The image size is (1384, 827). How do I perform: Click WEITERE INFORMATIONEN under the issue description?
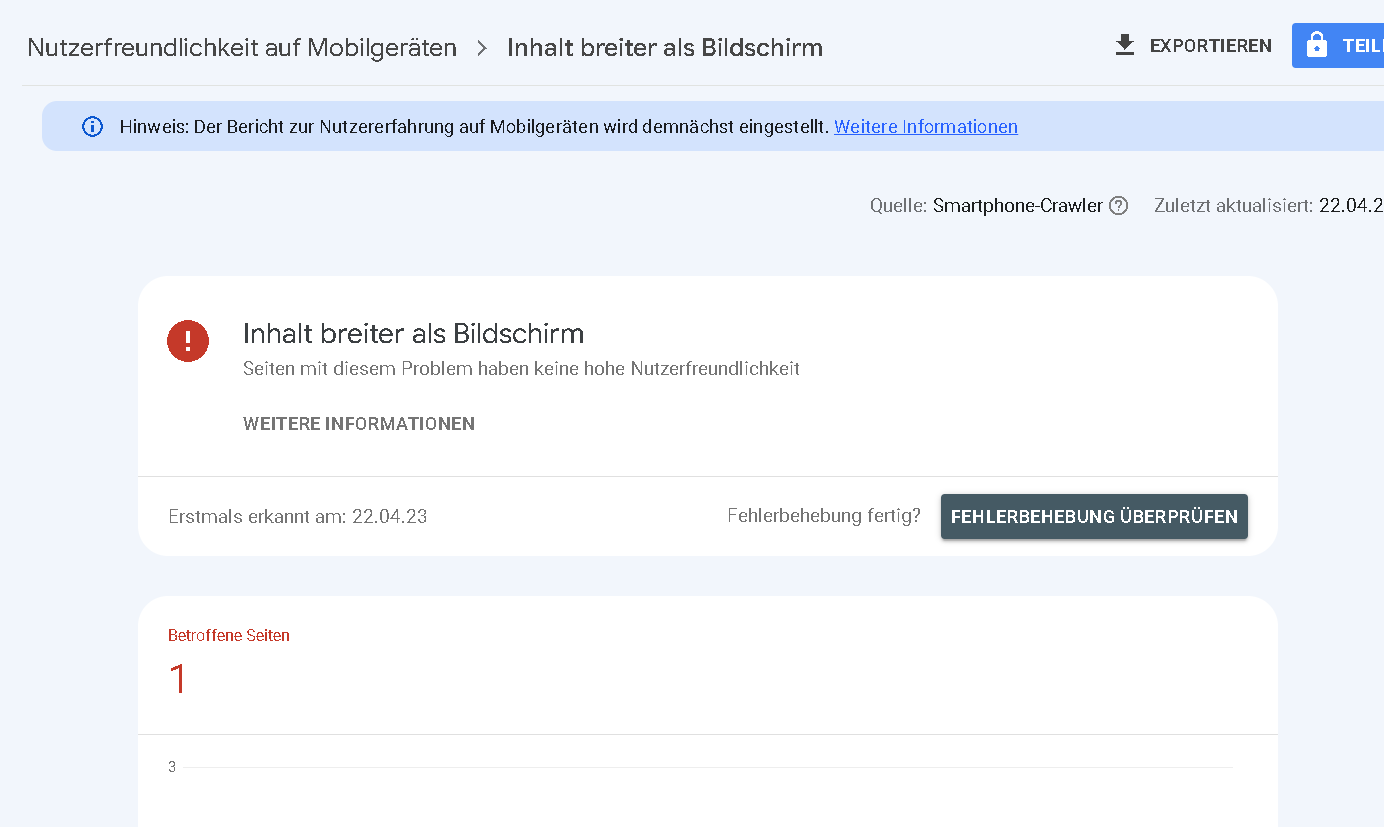tap(358, 424)
